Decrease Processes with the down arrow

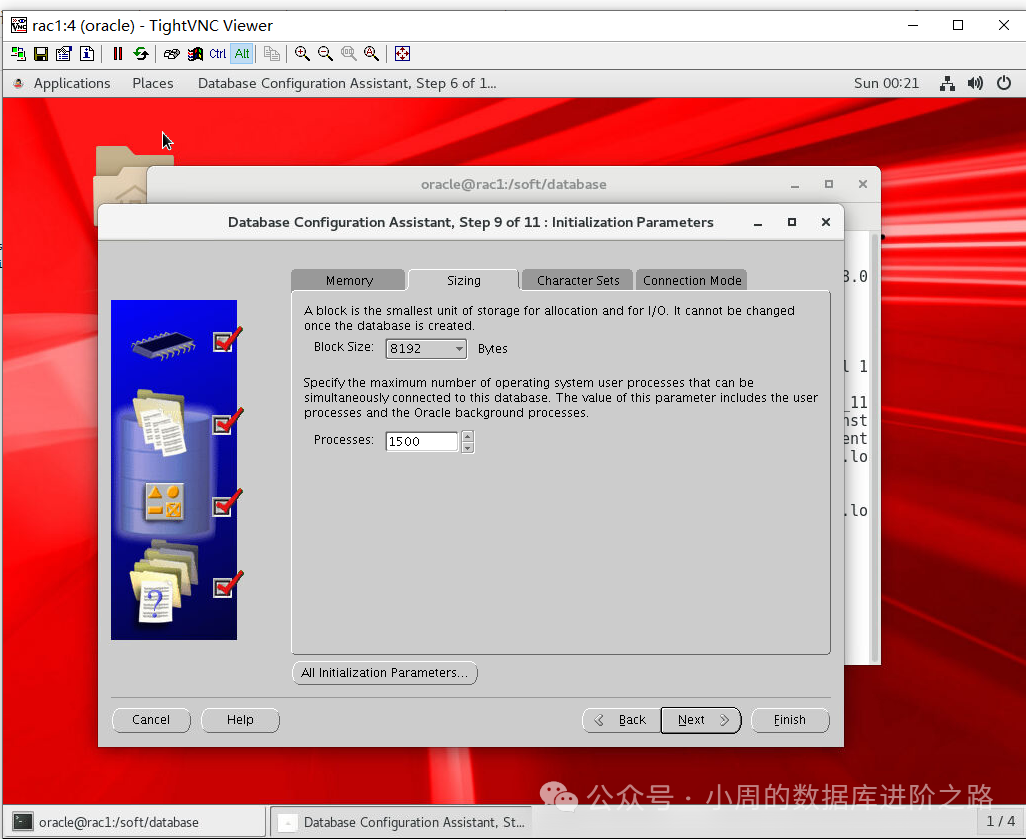click(x=467, y=448)
